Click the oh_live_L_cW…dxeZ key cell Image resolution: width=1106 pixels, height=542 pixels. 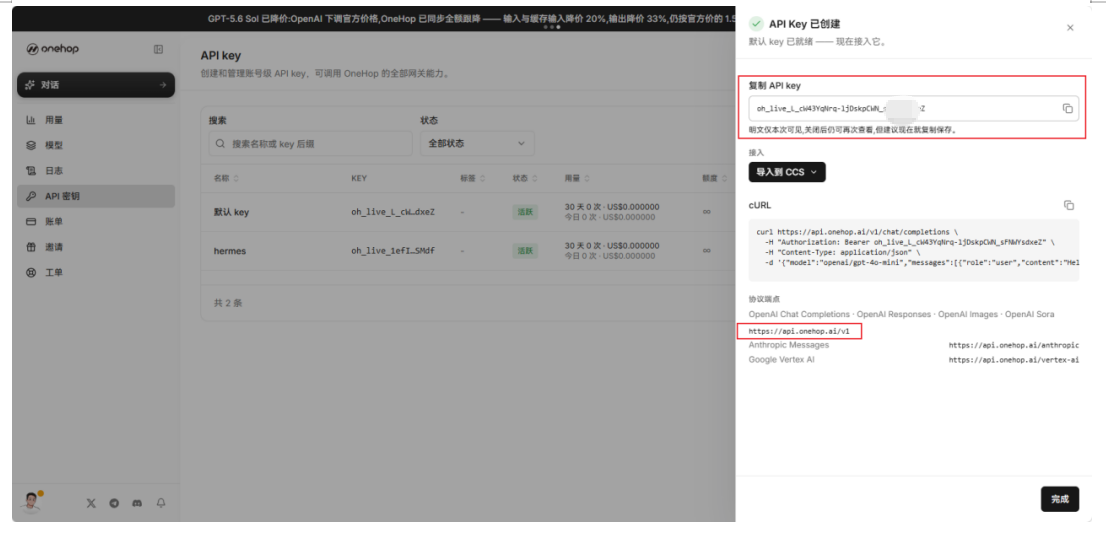point(393,212)
